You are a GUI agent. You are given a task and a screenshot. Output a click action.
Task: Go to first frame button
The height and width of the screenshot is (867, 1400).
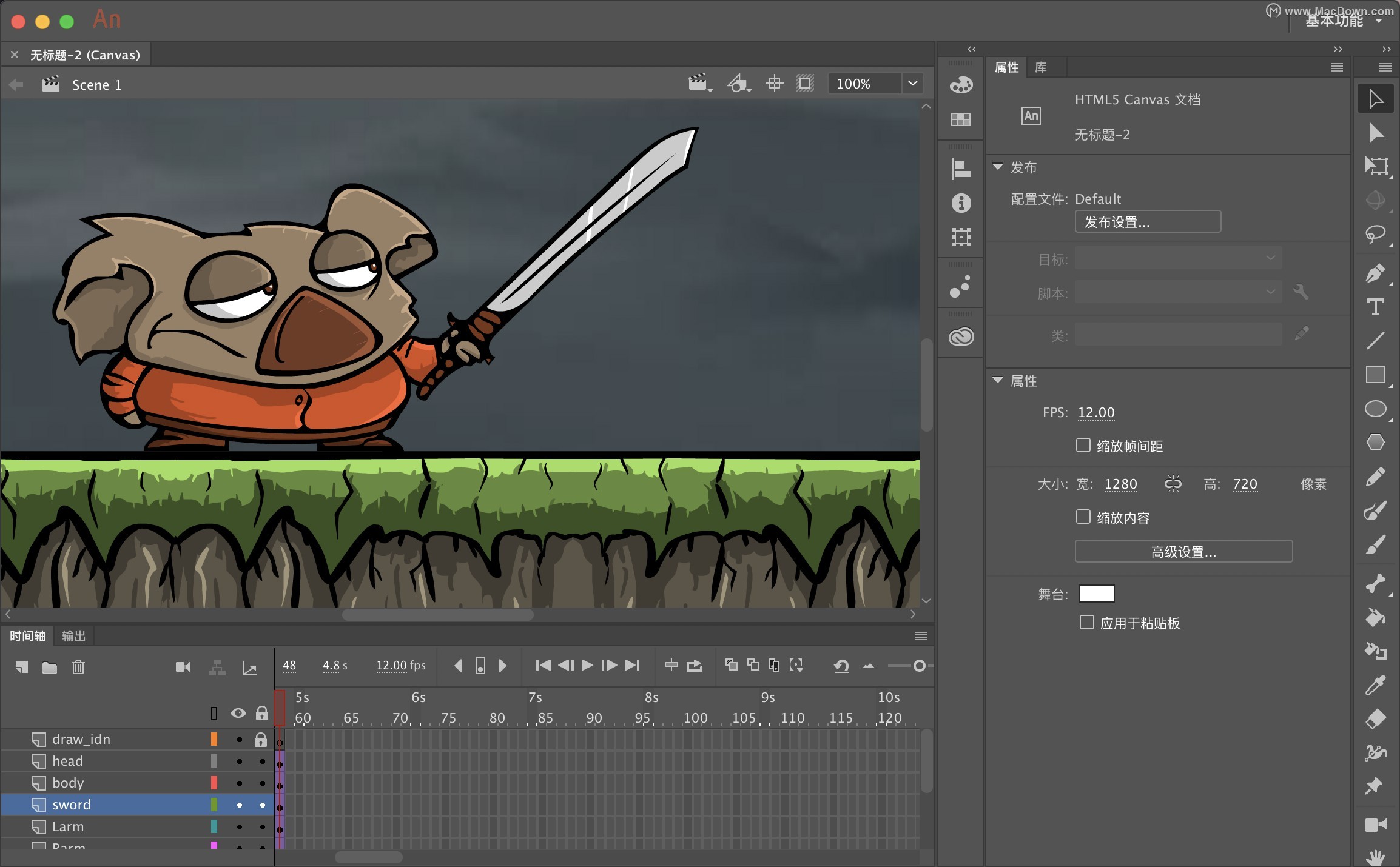coord(543,666)
